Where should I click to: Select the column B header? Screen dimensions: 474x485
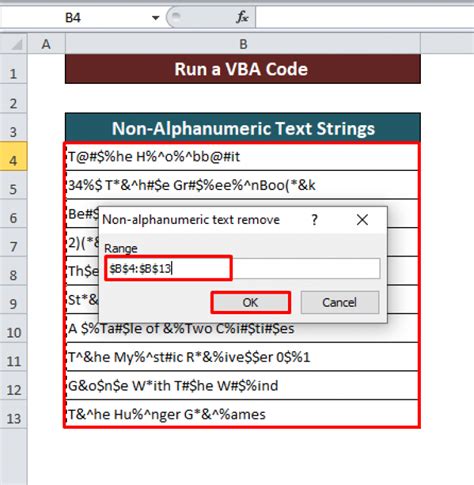point(243,44)
